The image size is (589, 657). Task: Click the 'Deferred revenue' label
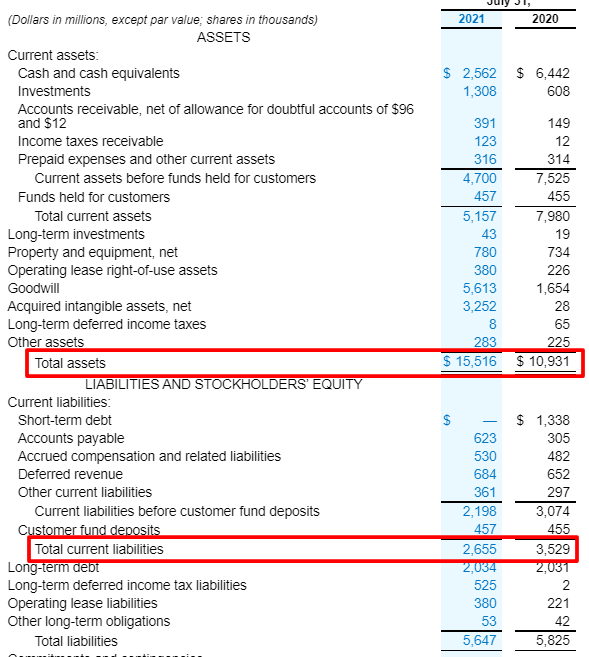[x=70, y=475]
